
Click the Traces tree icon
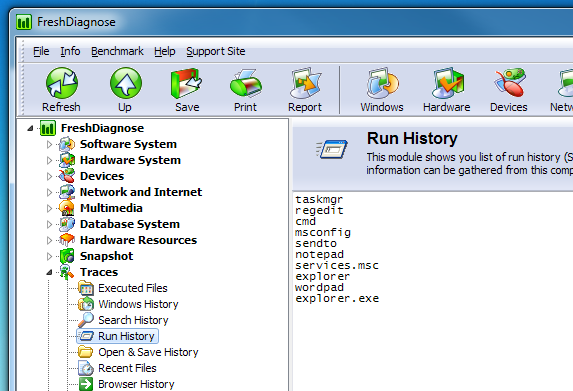click(67, 272)
